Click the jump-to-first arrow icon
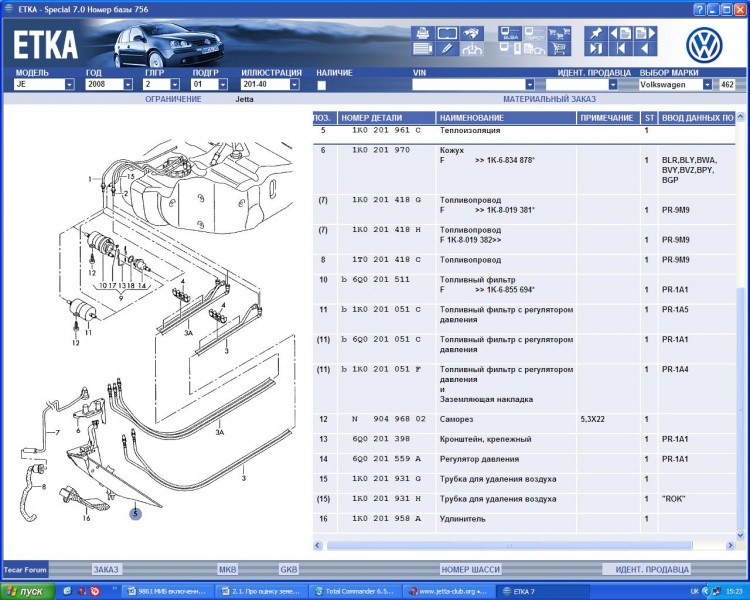The height and width of the screenshot is (600, 750). (620, 49)
